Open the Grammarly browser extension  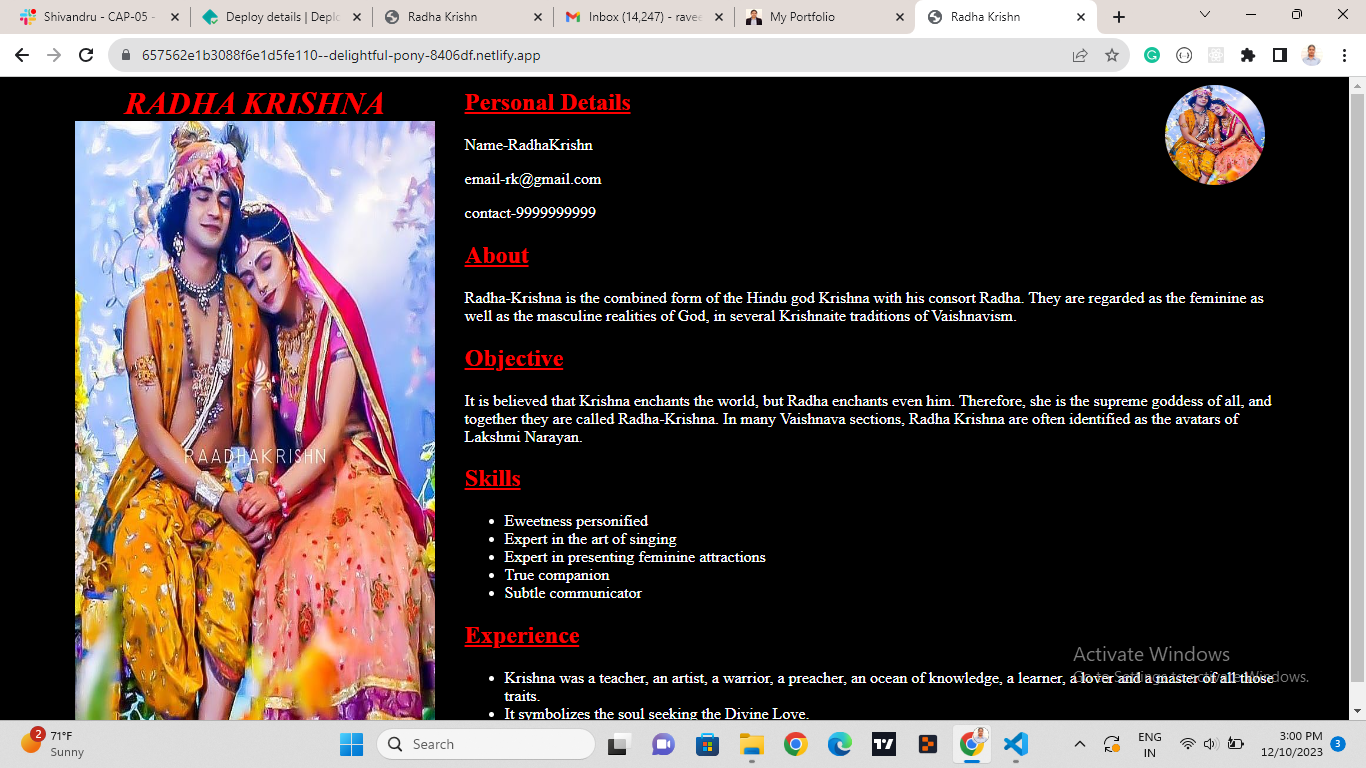click(x=1151, y=55)
